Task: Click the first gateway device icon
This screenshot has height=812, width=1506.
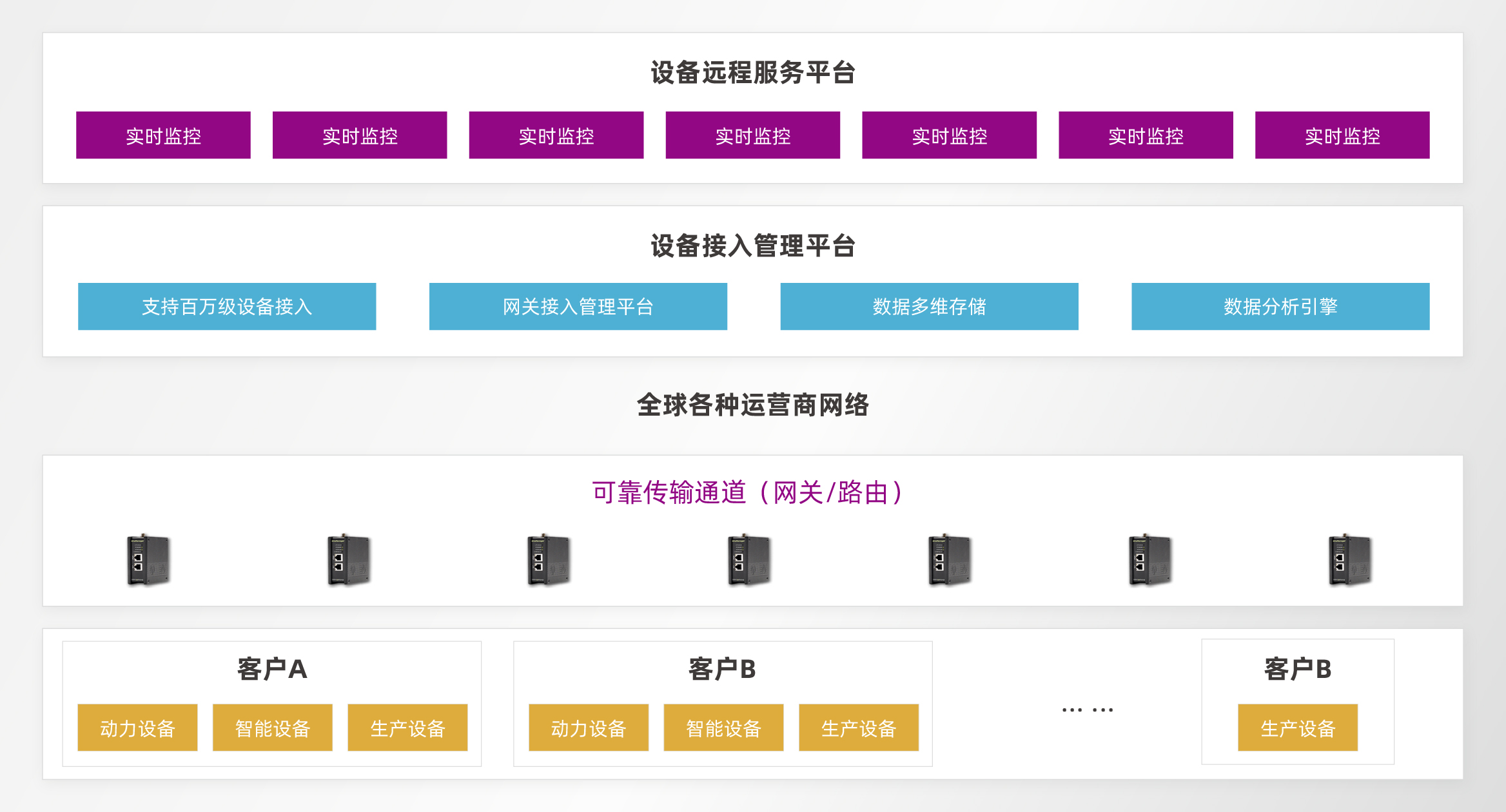Action: pos(148,559)
